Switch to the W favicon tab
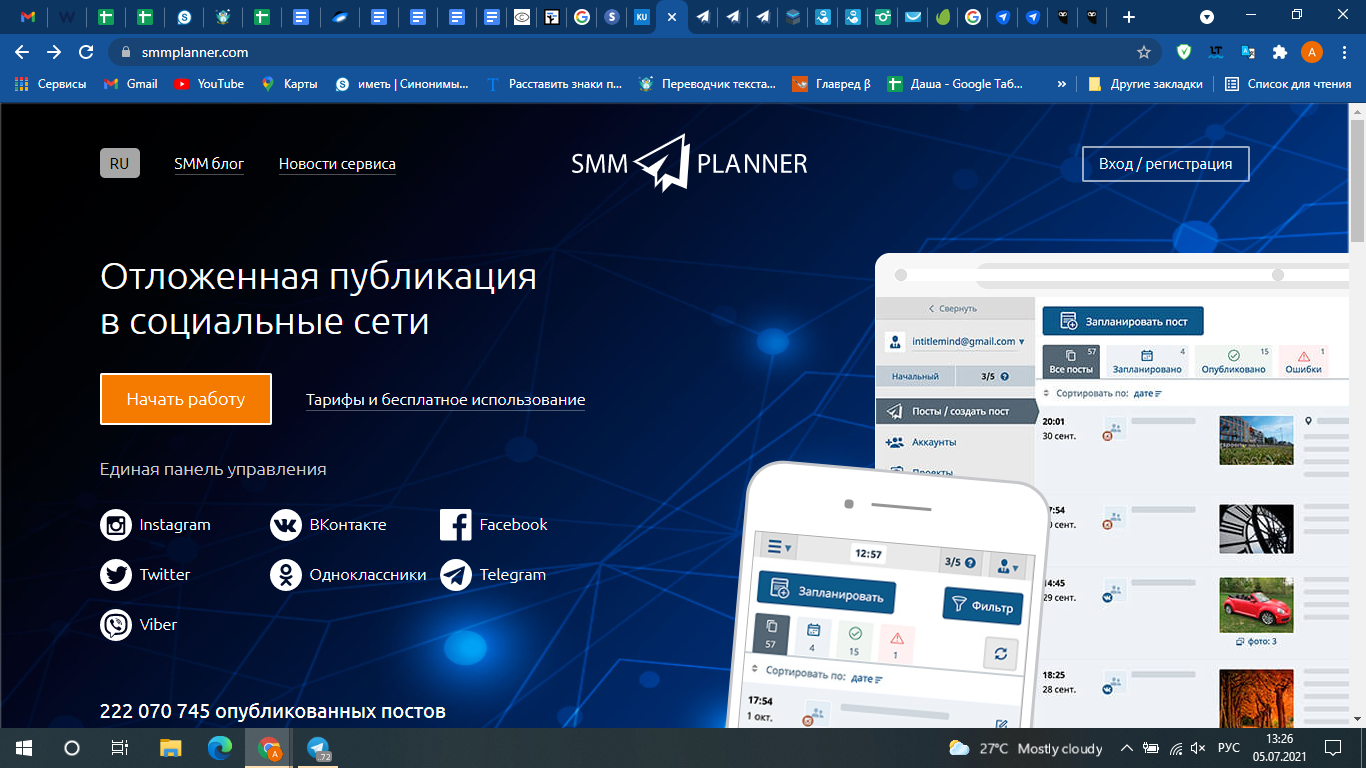The height and width of the screenshot is (768, 1366). (66, 17)
